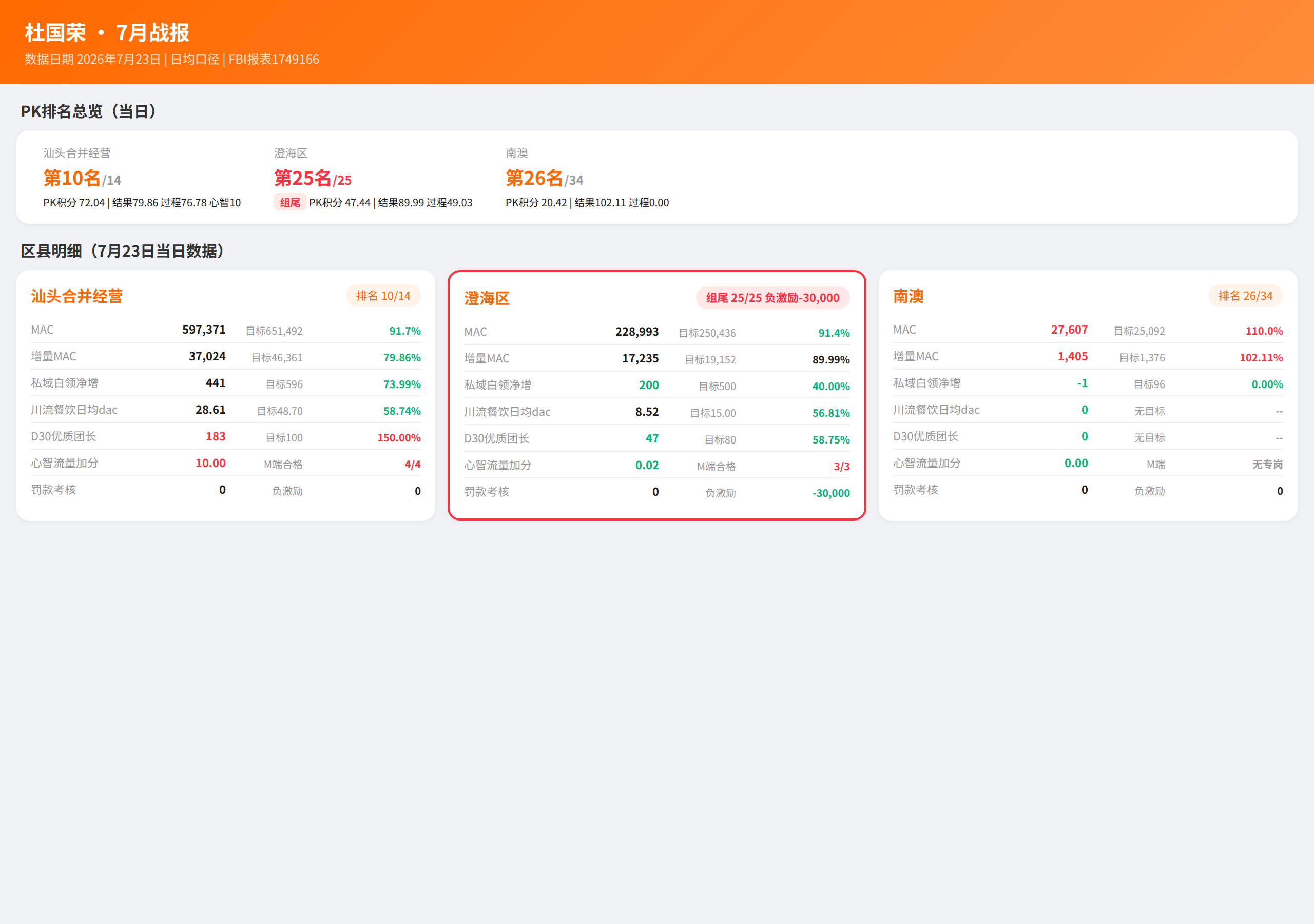Click the 91.4% MAC completion rate

point(834,333)
